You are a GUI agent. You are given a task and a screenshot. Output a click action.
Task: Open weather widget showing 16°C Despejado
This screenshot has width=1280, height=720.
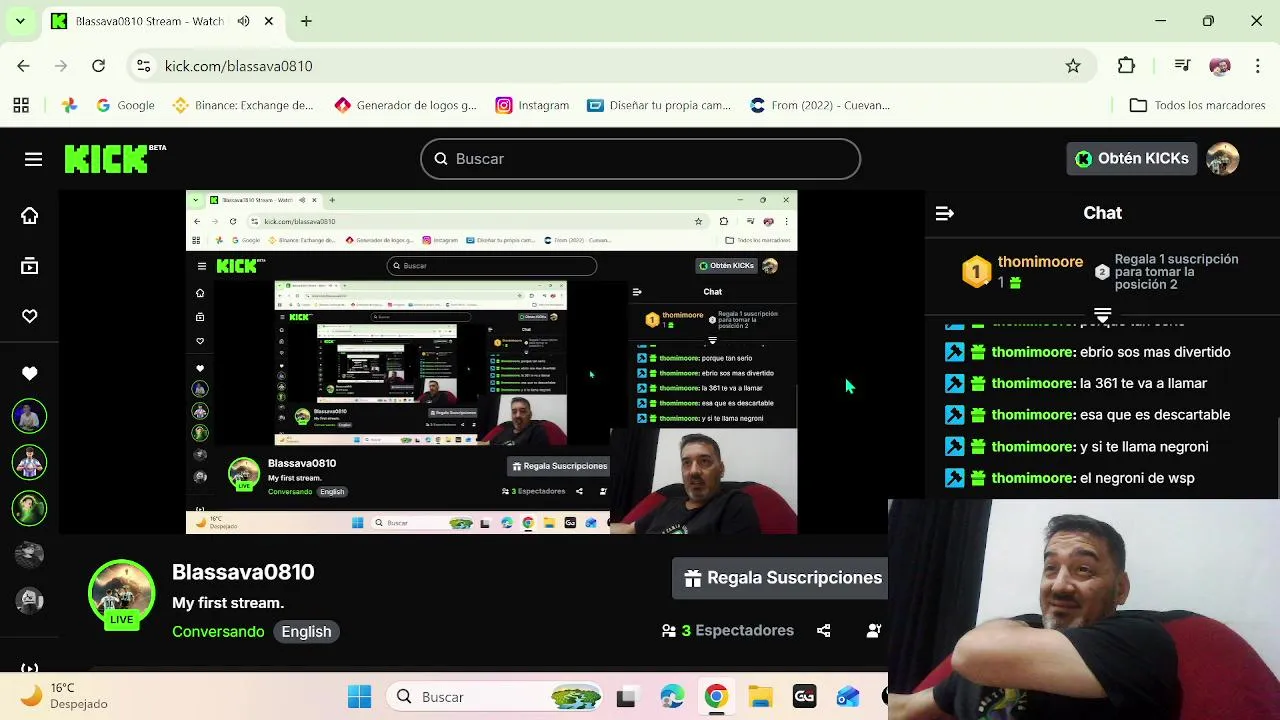(x=65, y=696)
